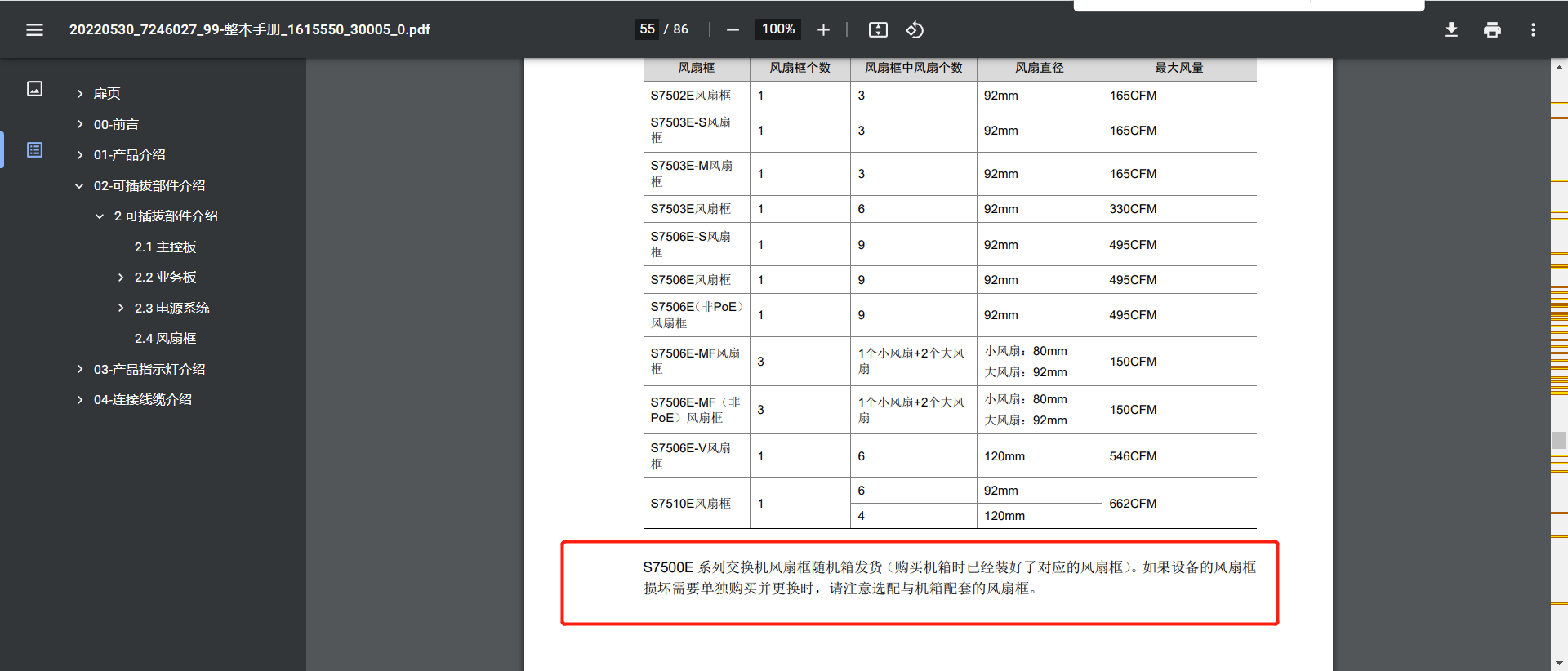The width and height of the screenshot is (1568, 671).
Task: Click the 风扇框 column header
Action: [697, 68]
